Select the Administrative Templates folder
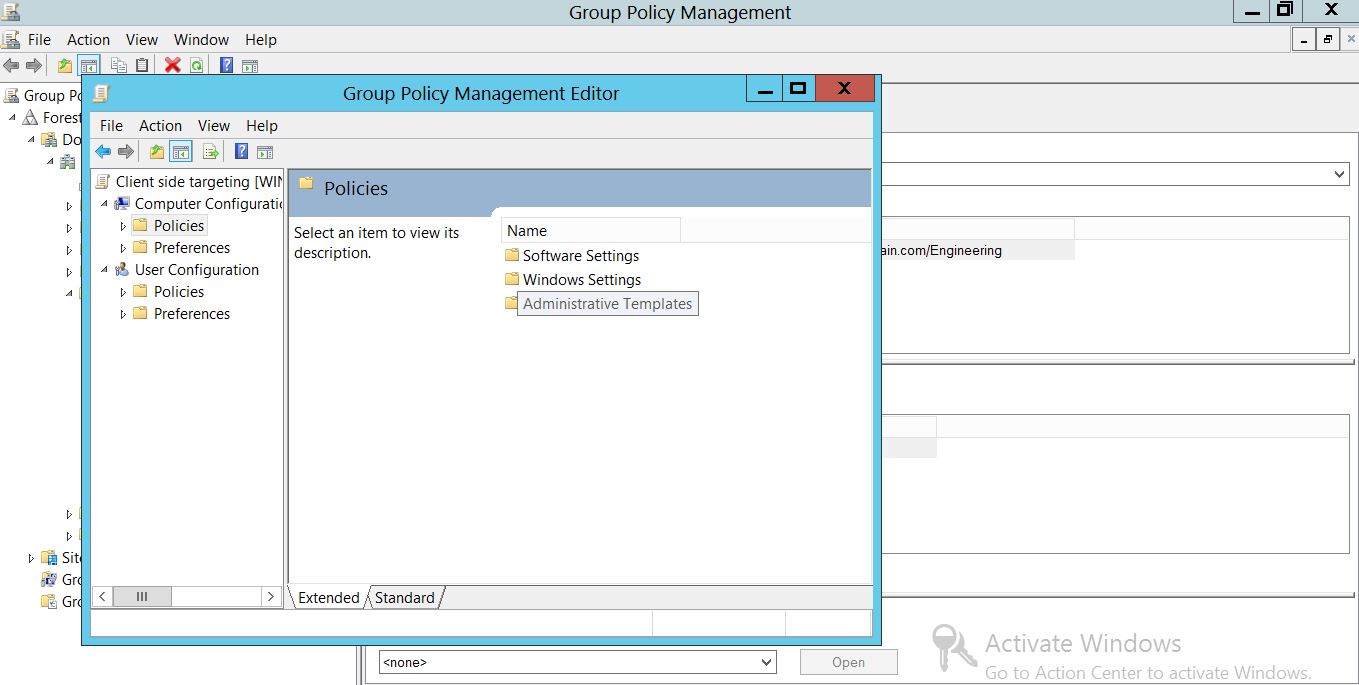 point(606,304)
